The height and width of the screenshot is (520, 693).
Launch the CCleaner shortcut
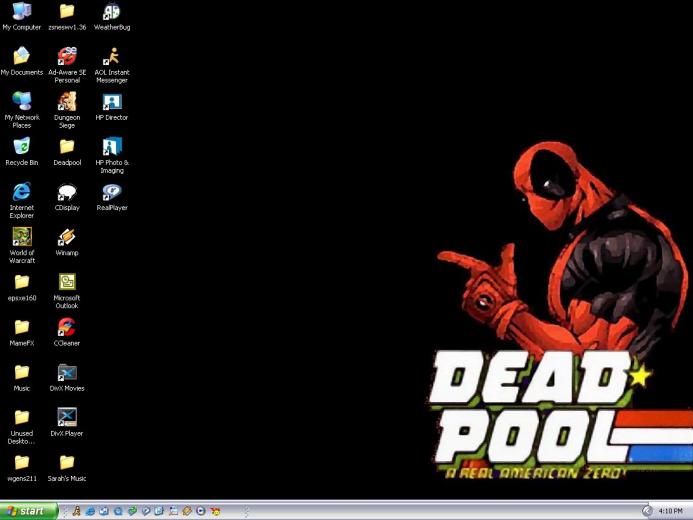coord(67,332)
